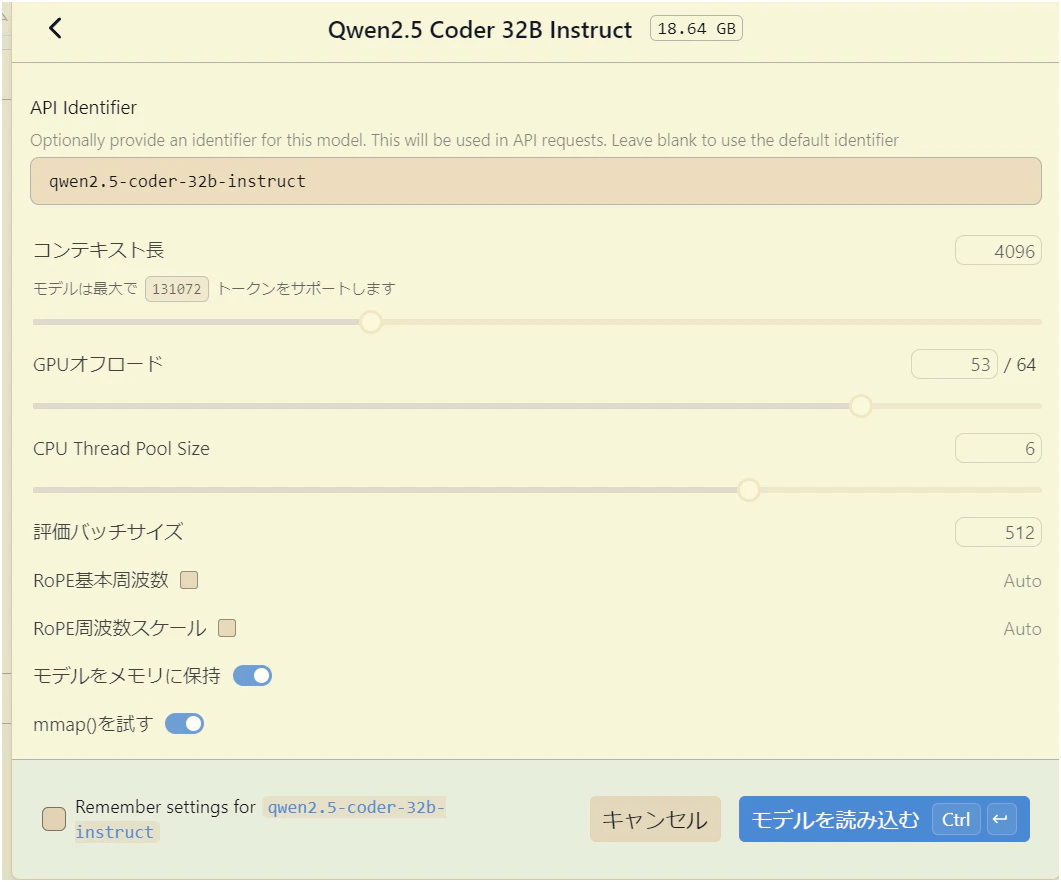1061x882 pixels.
Task: Click the 評価バッチサイズ label
Action: pos(108,532)
